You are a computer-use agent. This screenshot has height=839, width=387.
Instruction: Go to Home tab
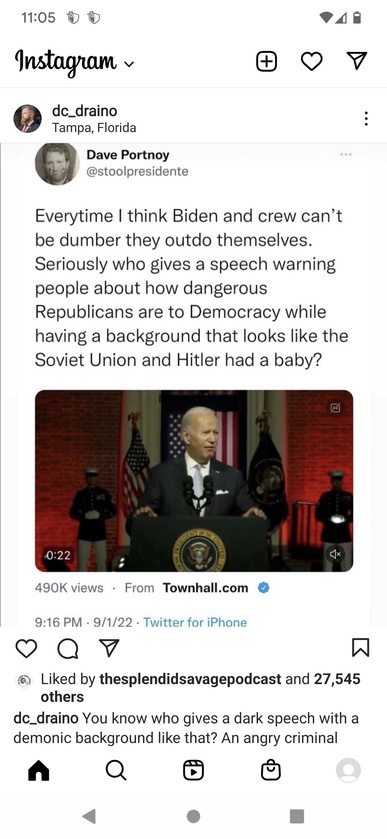(38, 771)
